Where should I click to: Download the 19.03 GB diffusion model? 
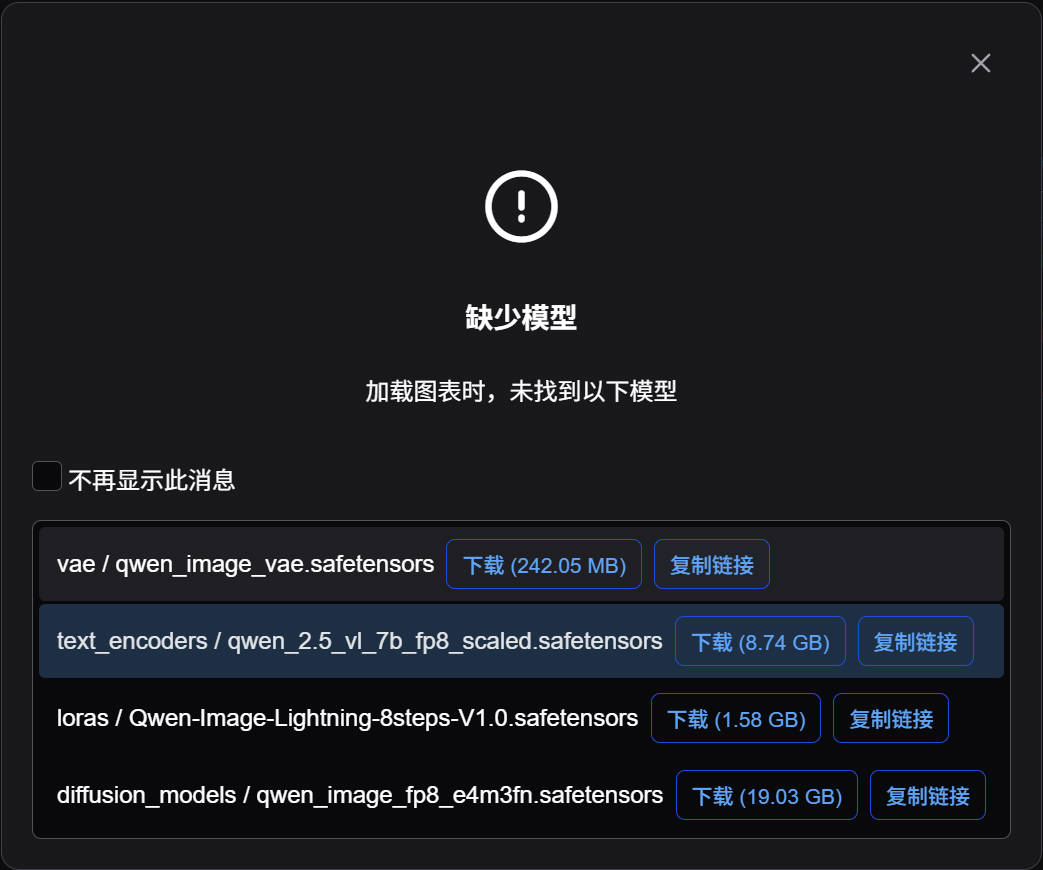click(767, 796)
